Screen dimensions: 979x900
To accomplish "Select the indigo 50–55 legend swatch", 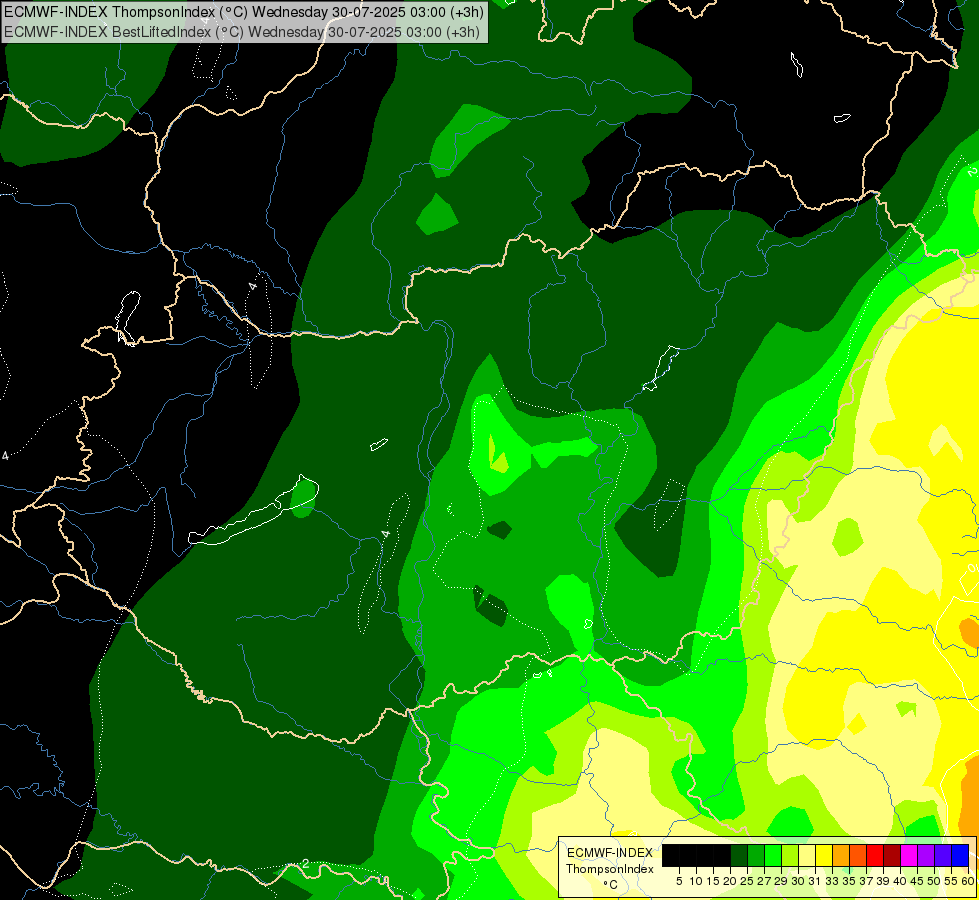I will tap(943, 855).
